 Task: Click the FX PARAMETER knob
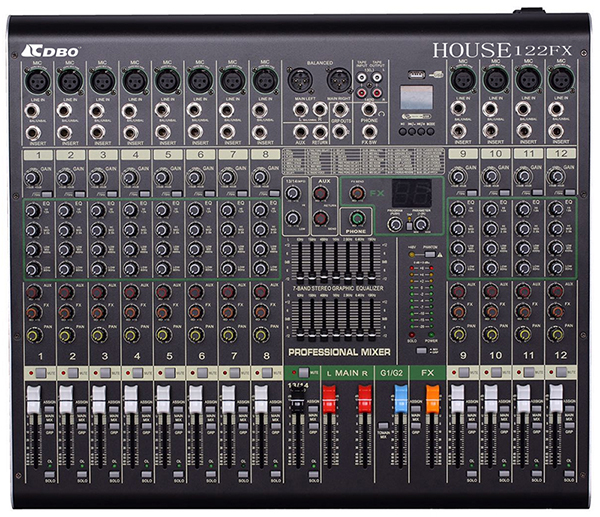tap(421, 224)
